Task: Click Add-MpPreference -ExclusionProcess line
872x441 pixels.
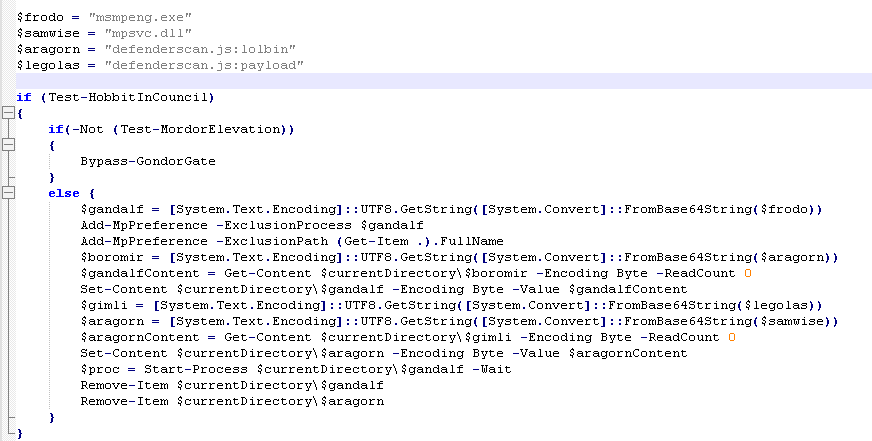Action: click(x=252, y=226)
